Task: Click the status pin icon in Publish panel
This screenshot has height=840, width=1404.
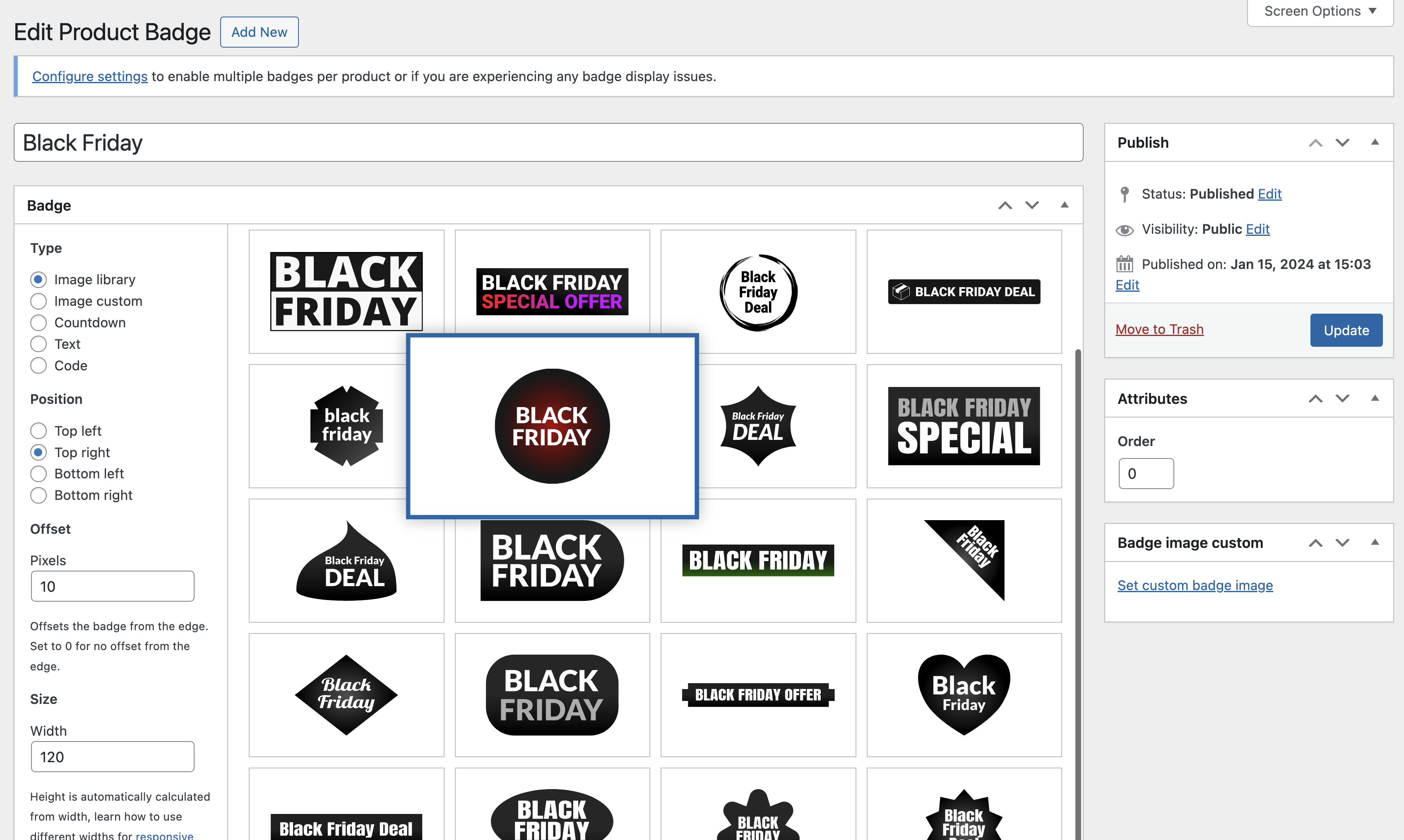Action: click(x=1124, y=194)
